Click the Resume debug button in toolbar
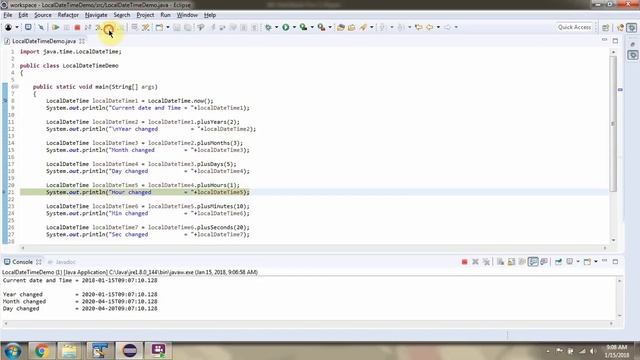The image size is (640, 360). (x=56, y=27)
